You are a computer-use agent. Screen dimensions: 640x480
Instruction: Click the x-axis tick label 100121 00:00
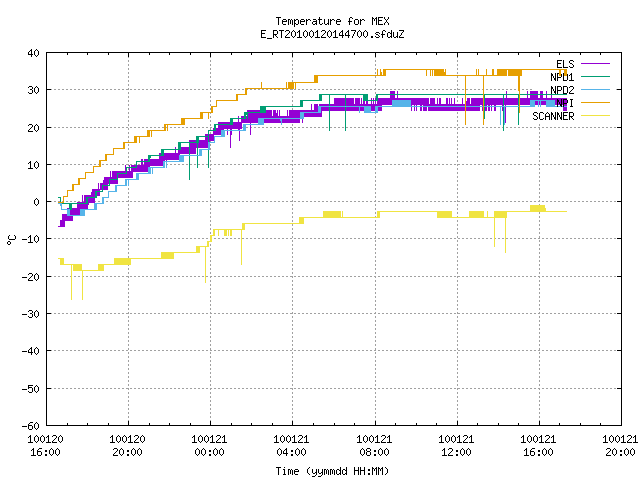pyautogui.click(x=209, y=446)
